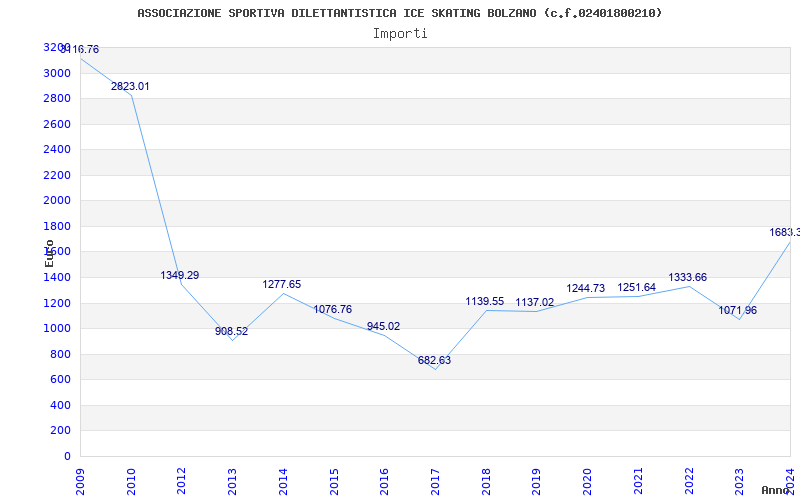Select the lowest value label 682.63

(x=434, y=360)
